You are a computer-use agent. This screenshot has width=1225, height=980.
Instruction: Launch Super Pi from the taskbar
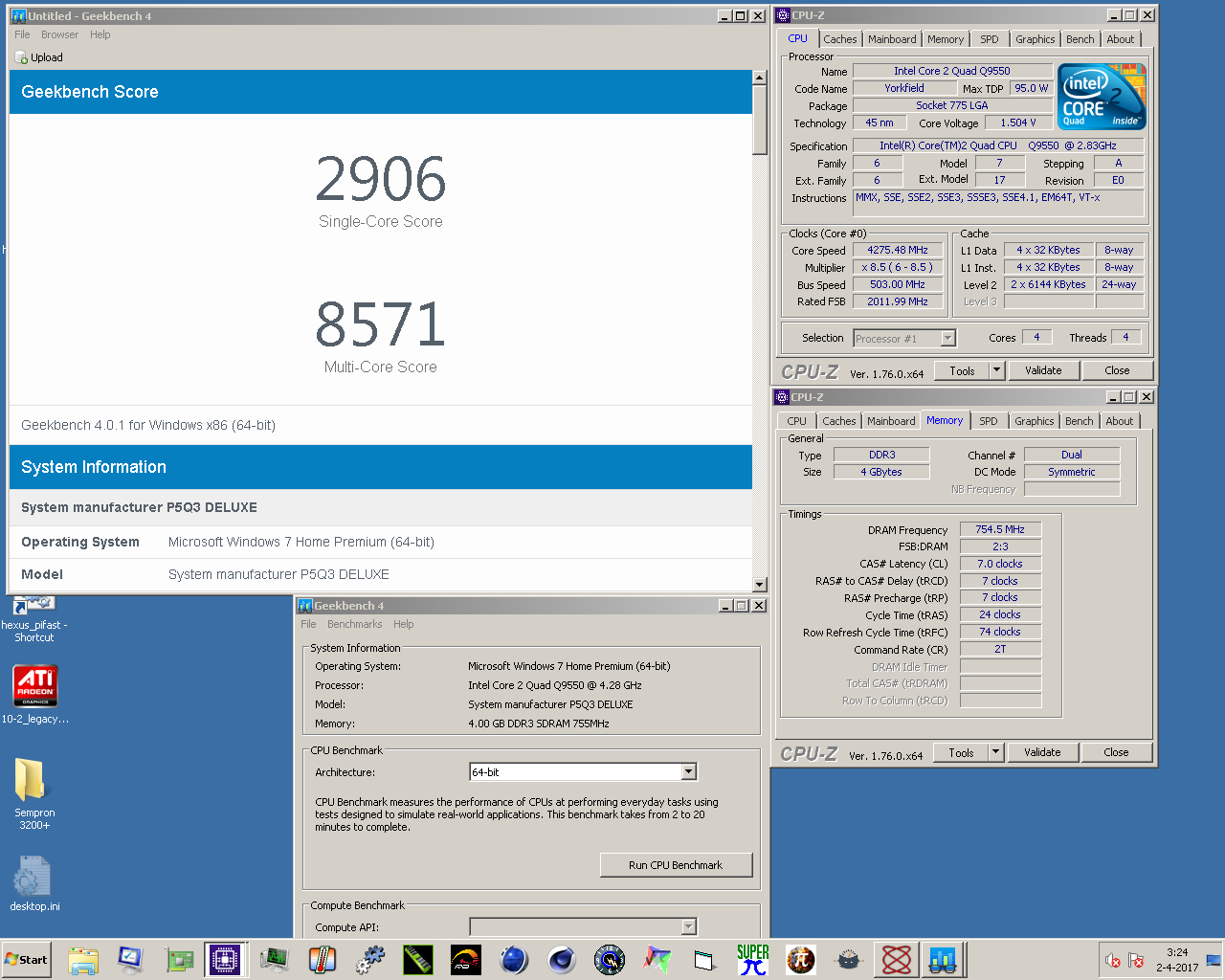point(753,960)
